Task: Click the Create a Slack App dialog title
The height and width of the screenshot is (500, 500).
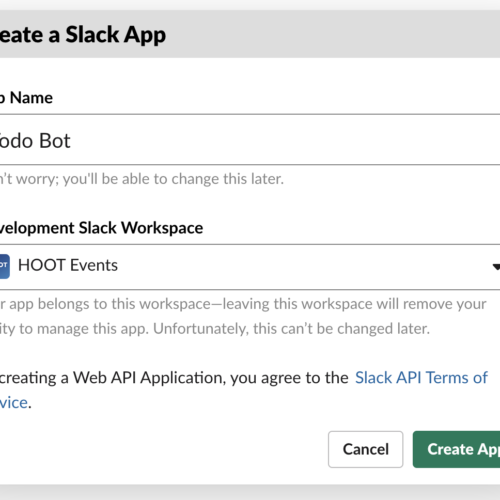Action: 83,35
